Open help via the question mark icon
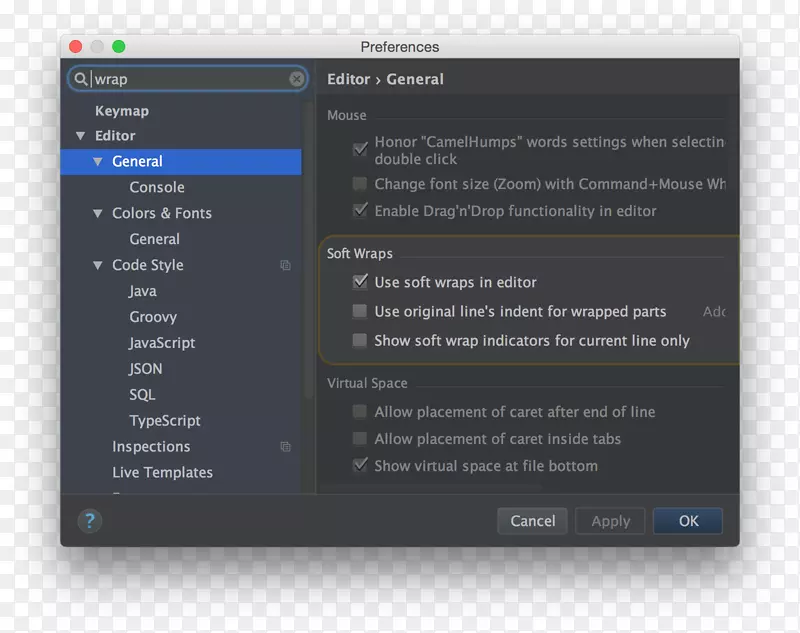 pos(89,521)
